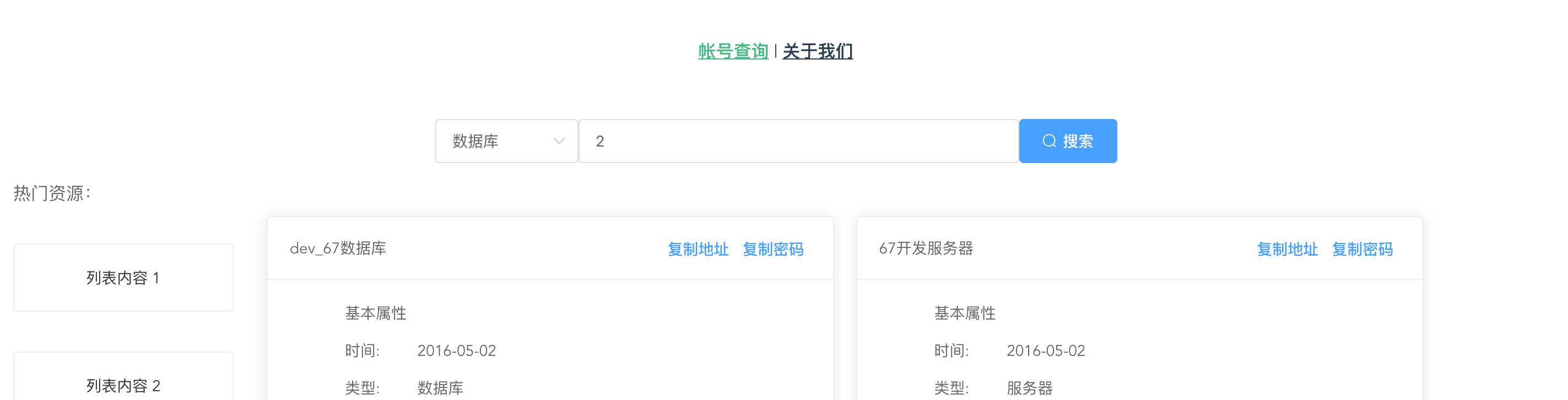
Task: Copy address of dev_67数据库
Action: [x=698, y=249]
